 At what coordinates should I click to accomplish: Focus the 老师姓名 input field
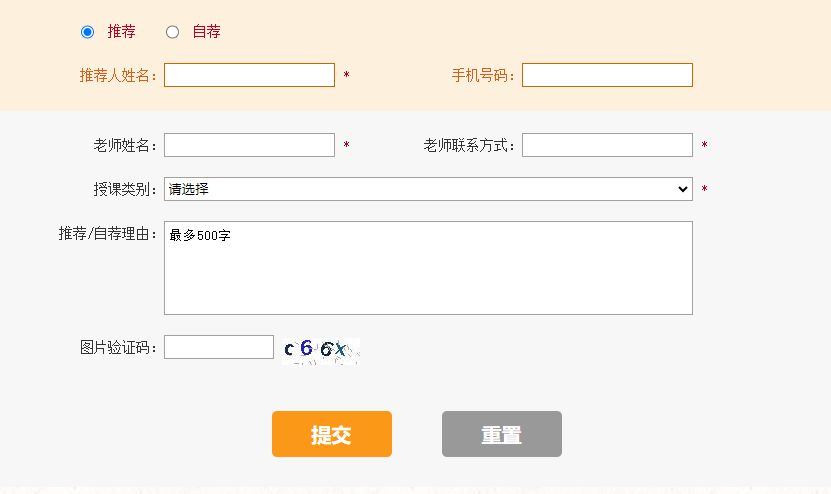[x=249, y=145]
